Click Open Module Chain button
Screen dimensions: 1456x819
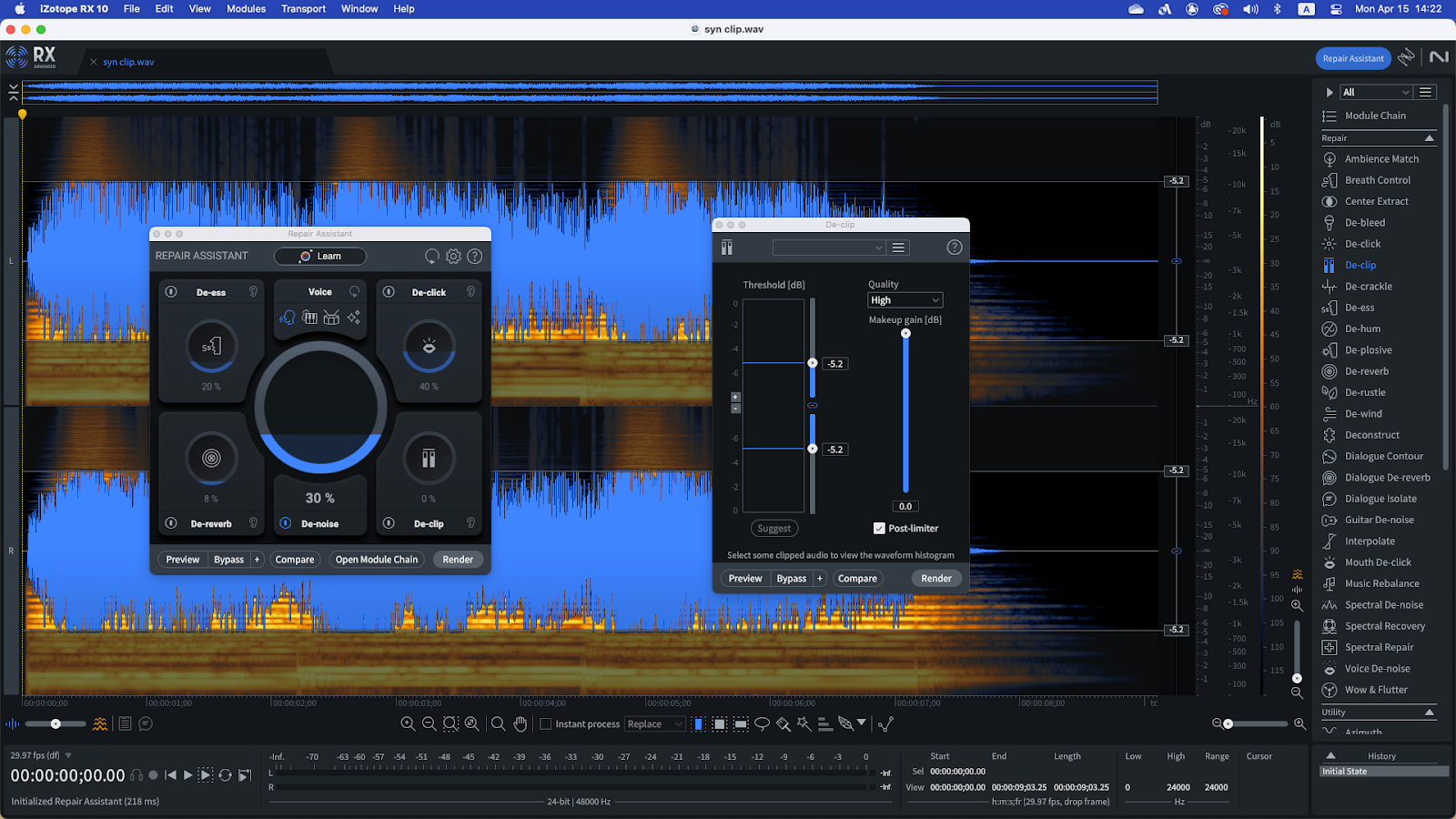pyautogui.click(x=377, y=560)
